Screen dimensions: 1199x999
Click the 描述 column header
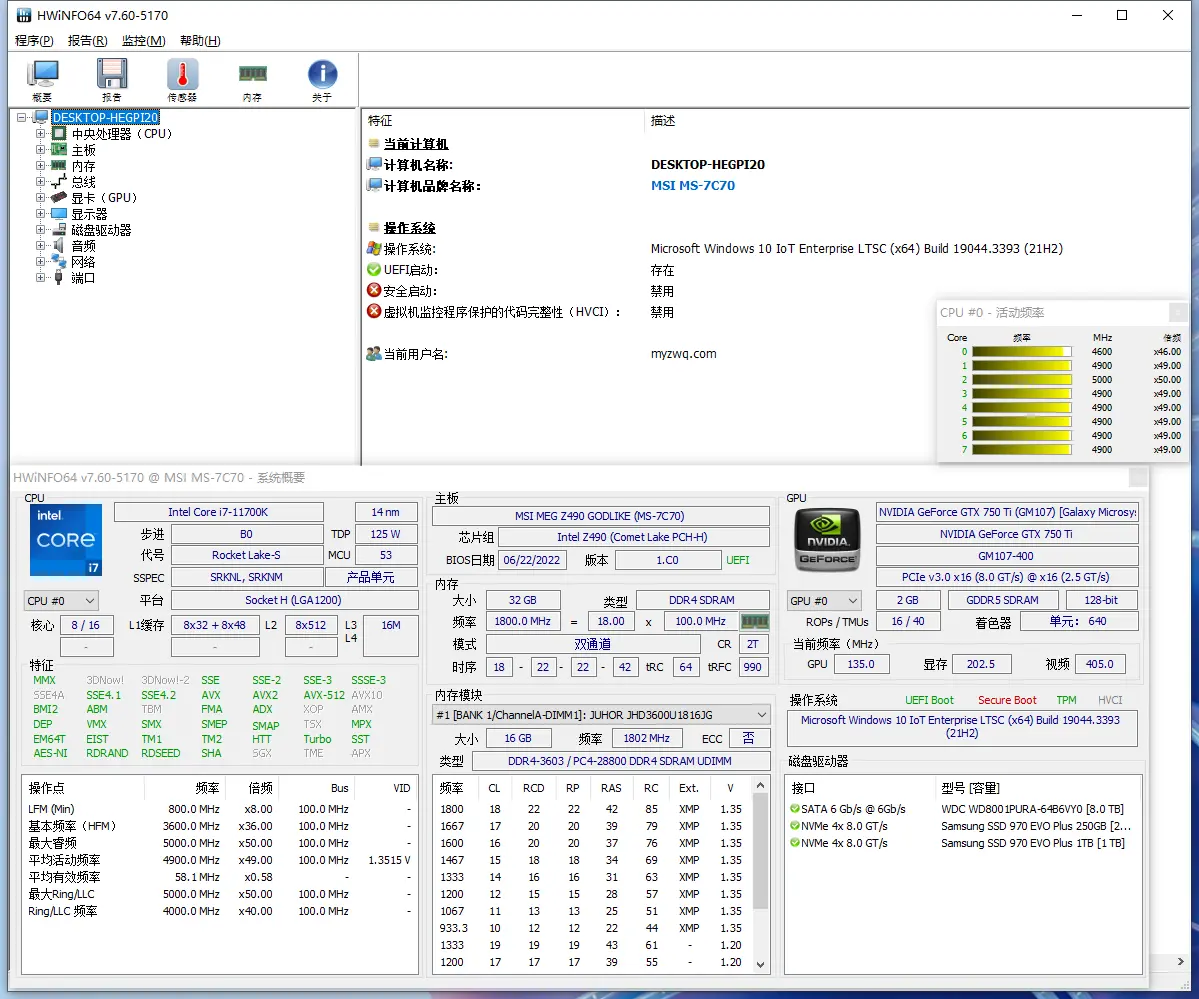(663, 120)
